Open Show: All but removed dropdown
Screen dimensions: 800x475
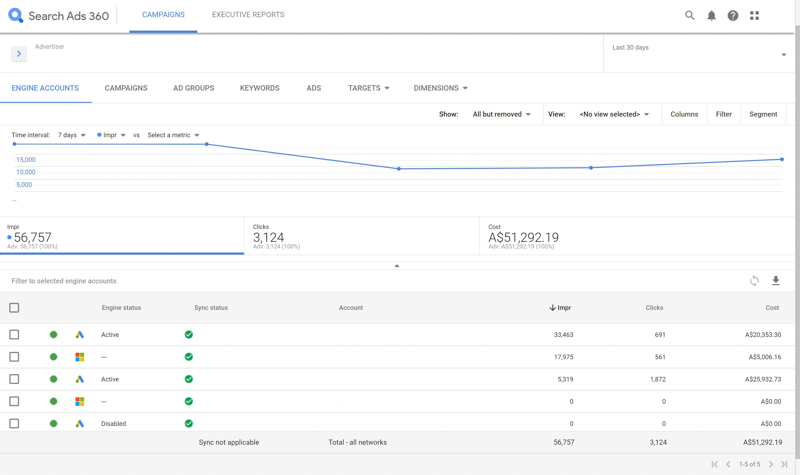pos(502,114)
